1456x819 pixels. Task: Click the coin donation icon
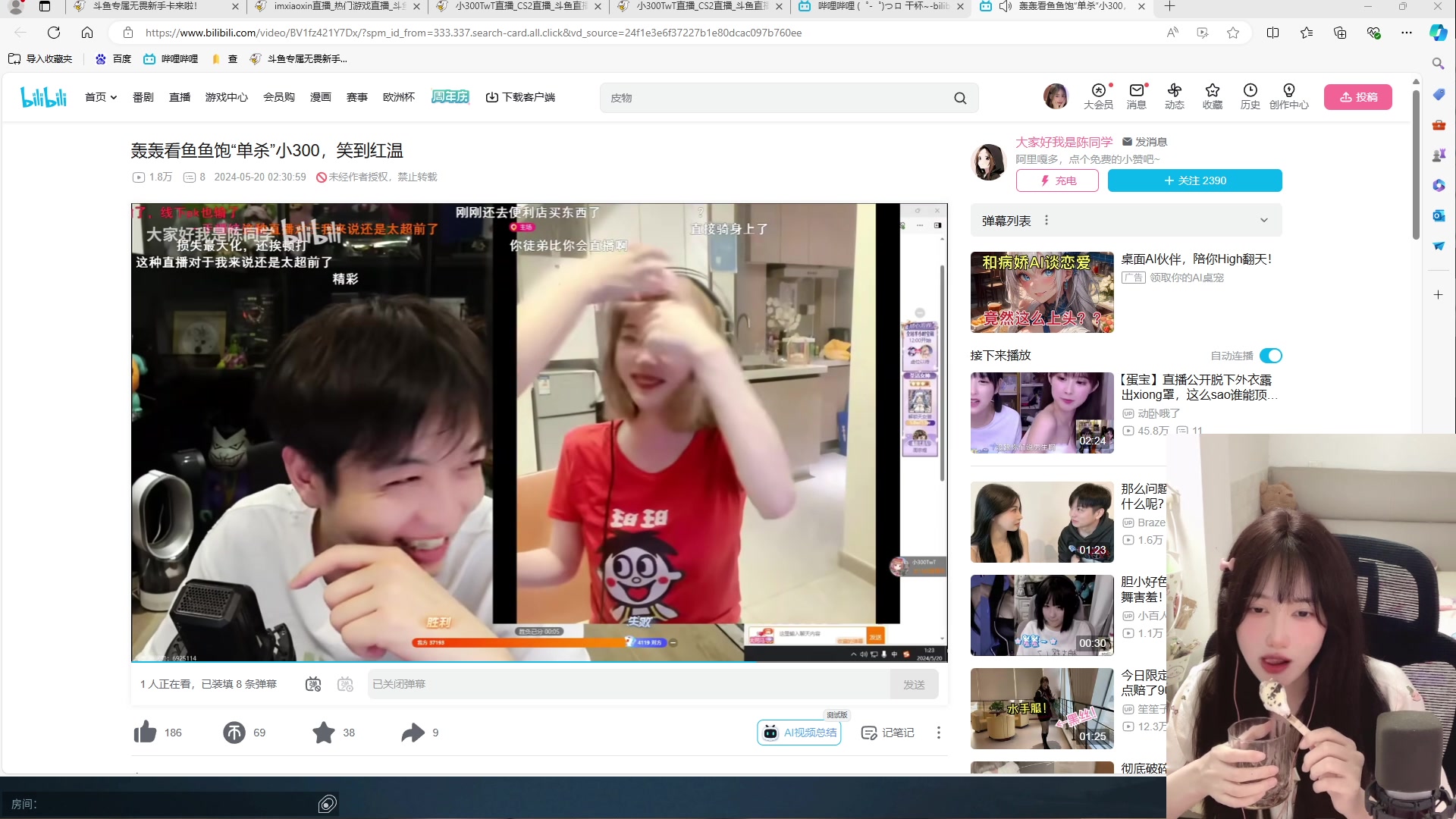(234, 732)
